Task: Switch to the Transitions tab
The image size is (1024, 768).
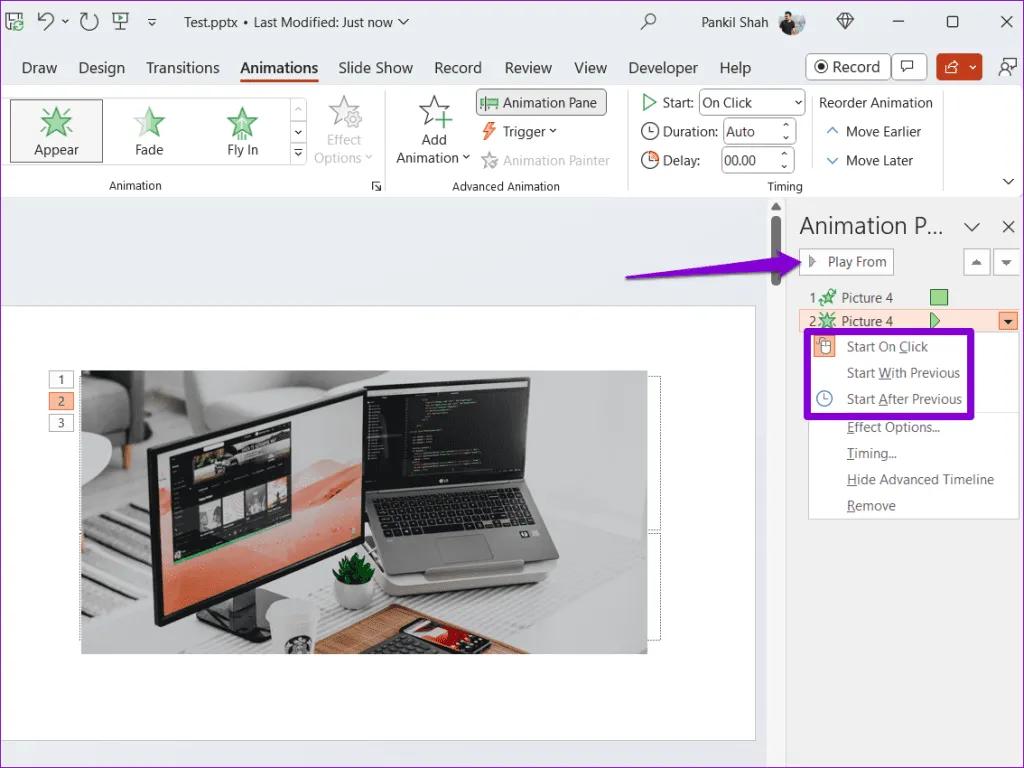Action: (x=182, y=68)
